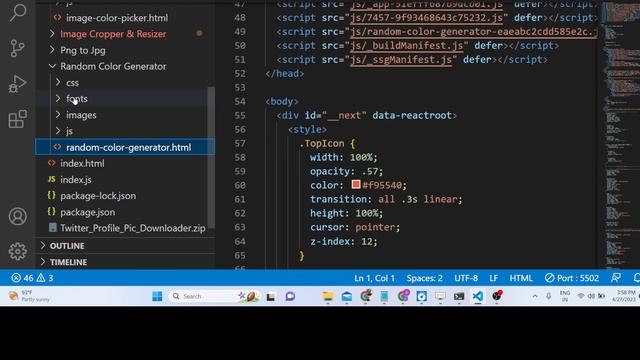Change the LF end-of-line sequence
Image resolution: width=640 pixels, height=360 pixels.
coord(493,278)
